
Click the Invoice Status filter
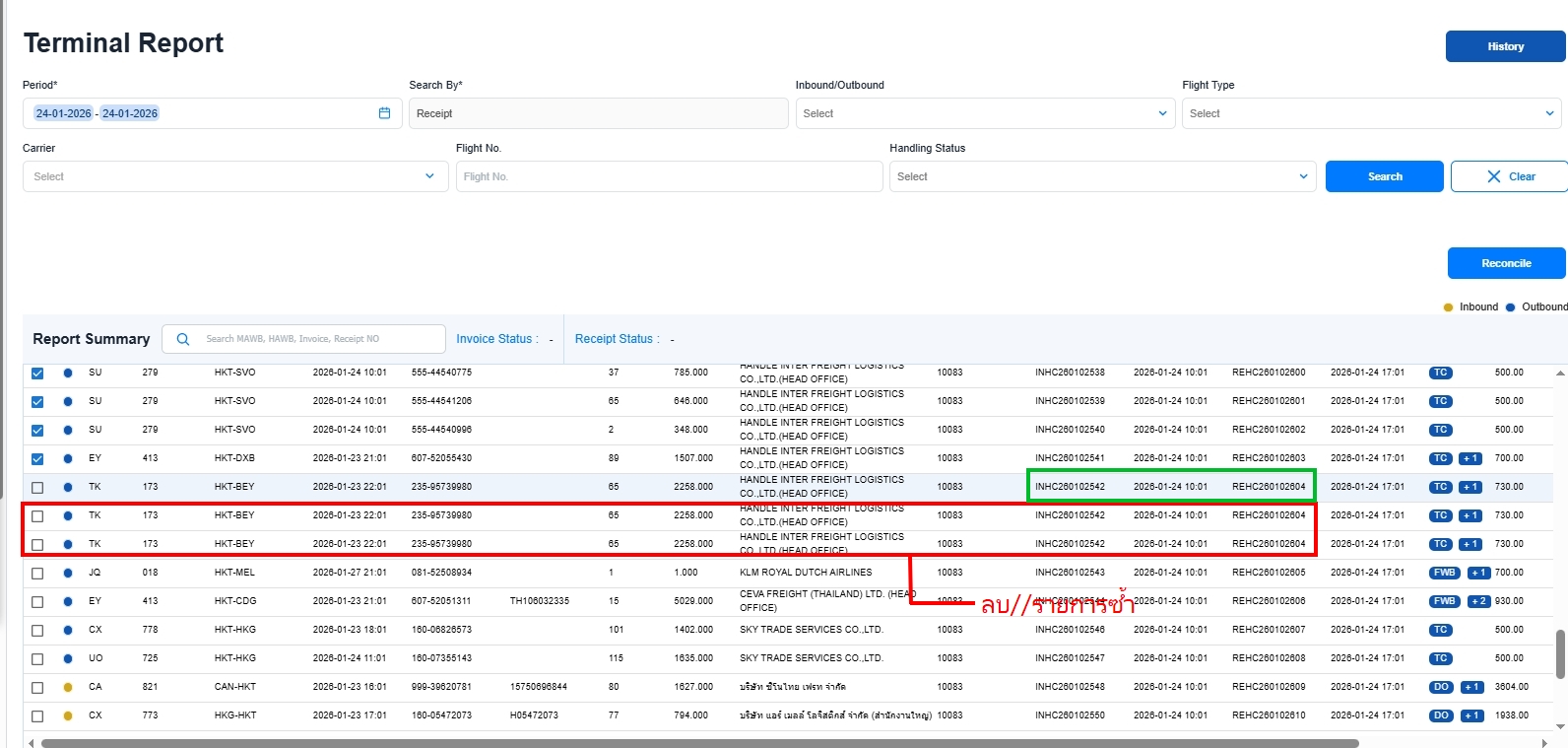point(496,339)
